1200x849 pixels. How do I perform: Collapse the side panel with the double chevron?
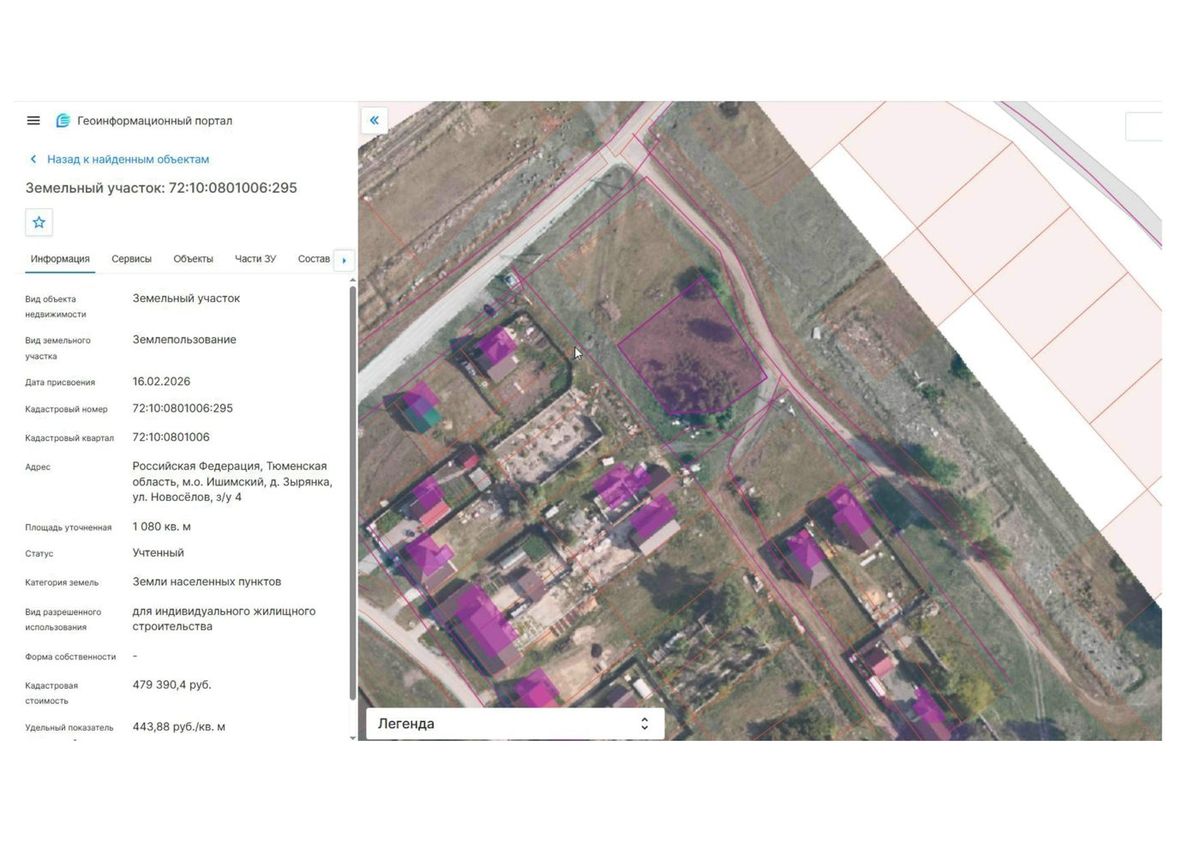374,121
